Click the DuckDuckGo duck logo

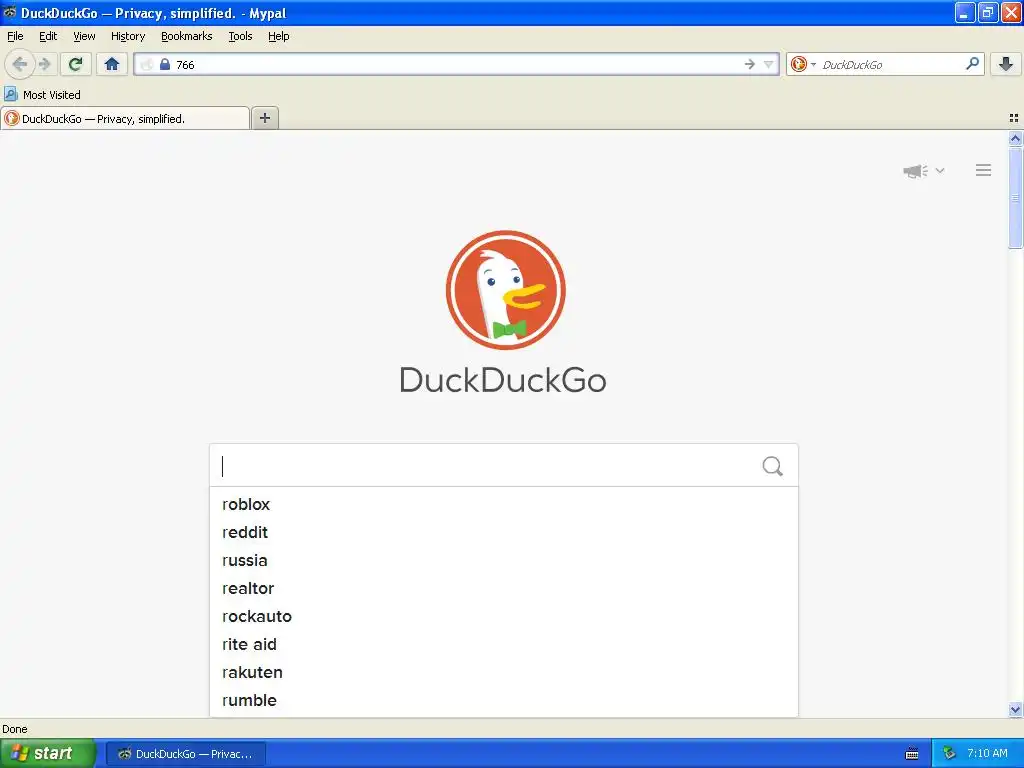click(x=505, y=290)
